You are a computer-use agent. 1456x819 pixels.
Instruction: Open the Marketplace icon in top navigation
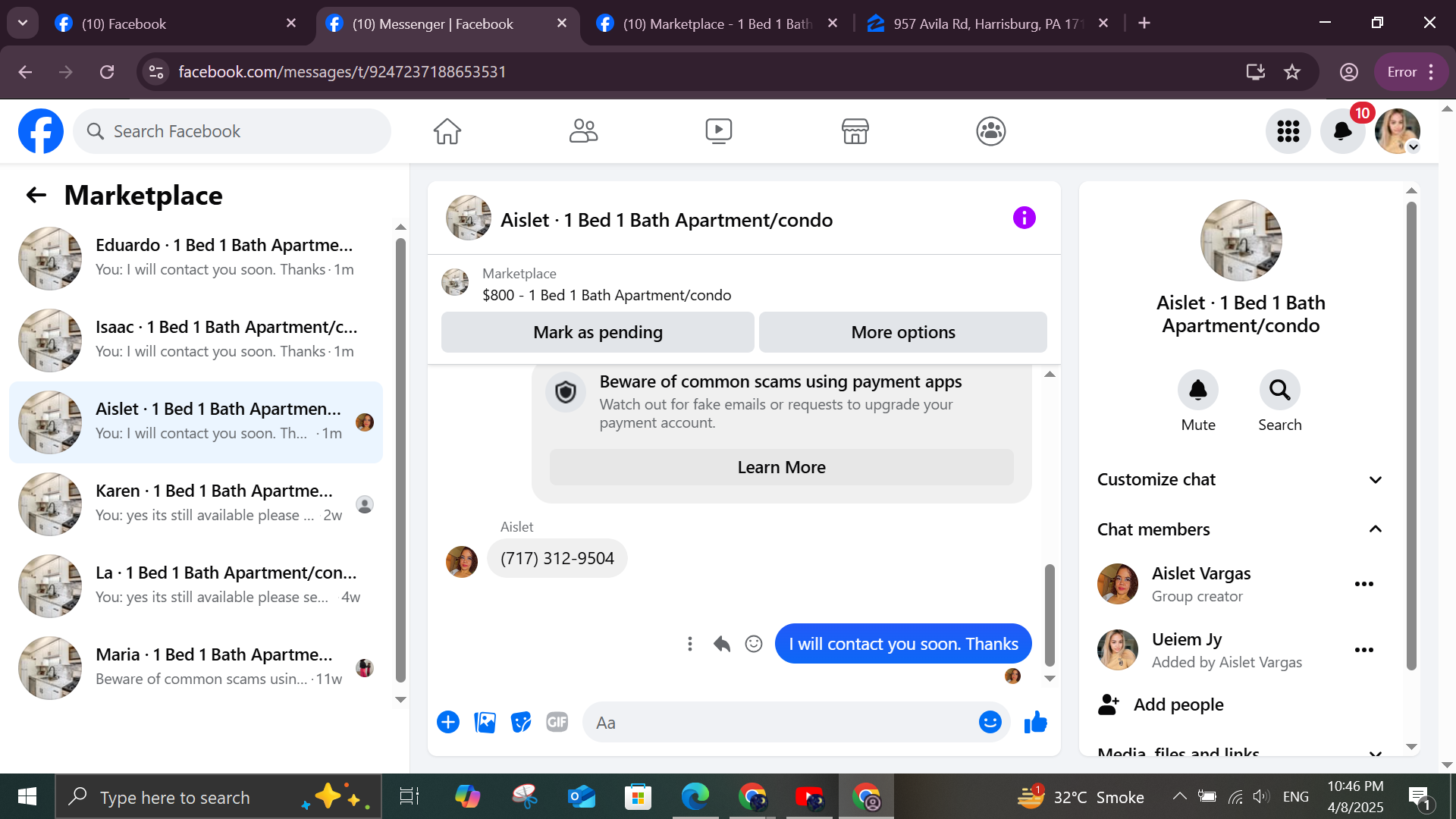click(855, 131)
